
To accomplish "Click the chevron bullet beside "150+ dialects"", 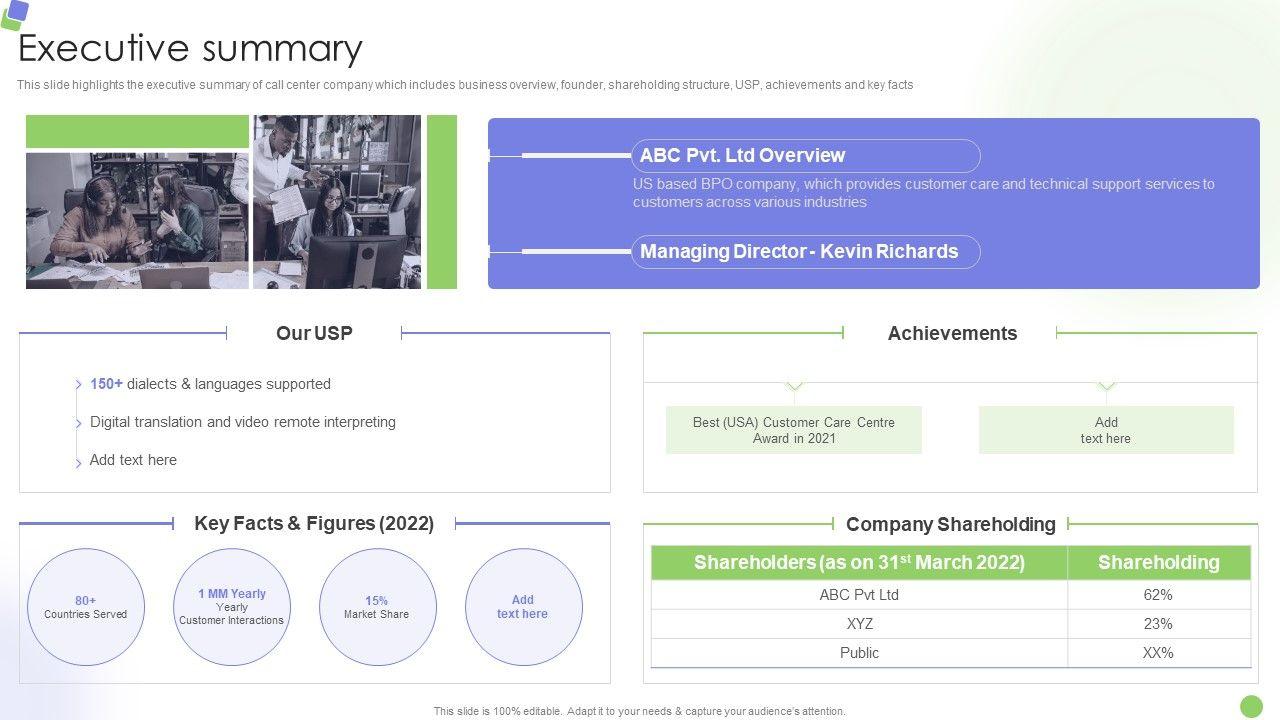I will [78, 385].
